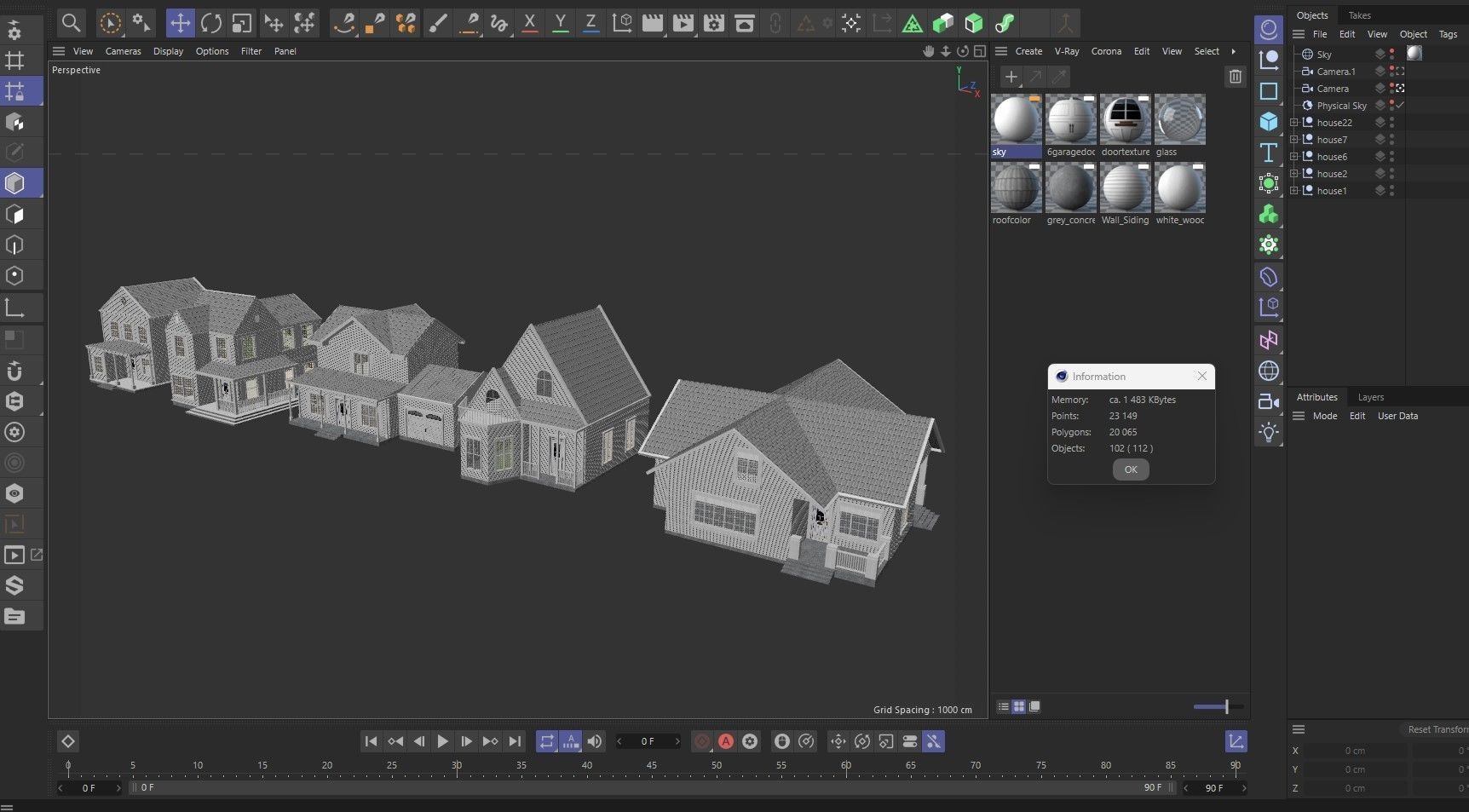This screenshot has height=812, width=1469.
Task: Toggle visibility dots for house22
Action: point(1392,123)
